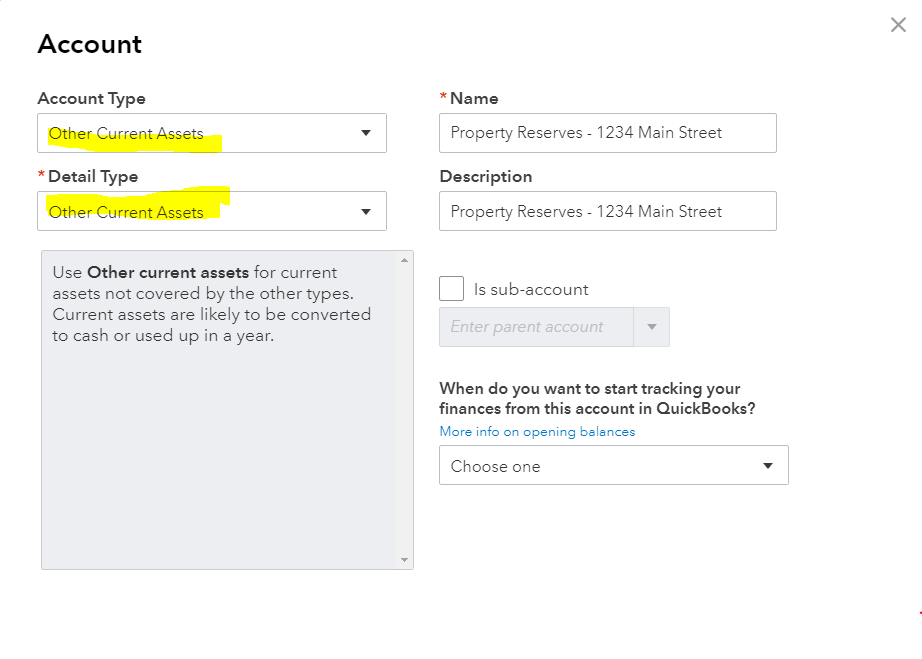Enable the Is sub-account checkbox

452,289
